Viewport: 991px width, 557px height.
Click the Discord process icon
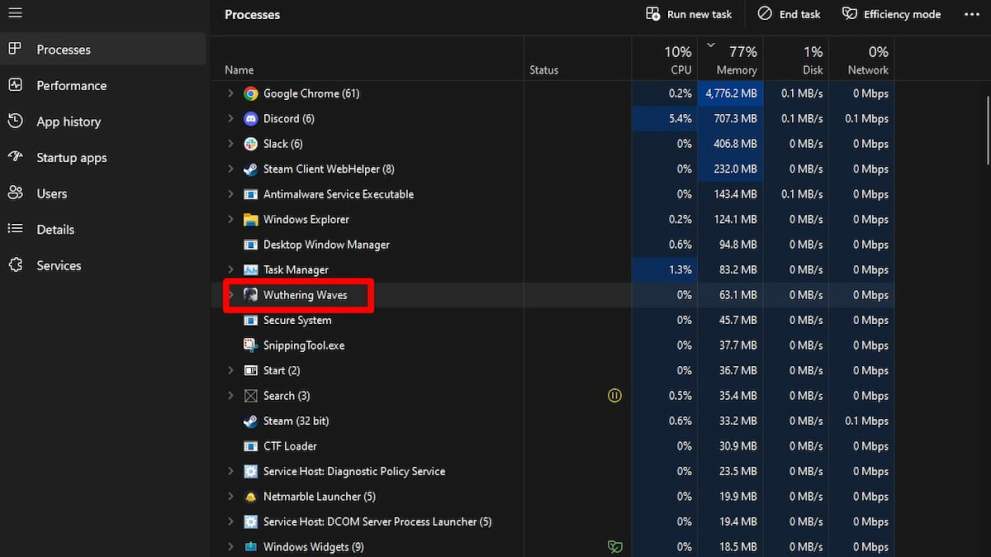[251, 119]
